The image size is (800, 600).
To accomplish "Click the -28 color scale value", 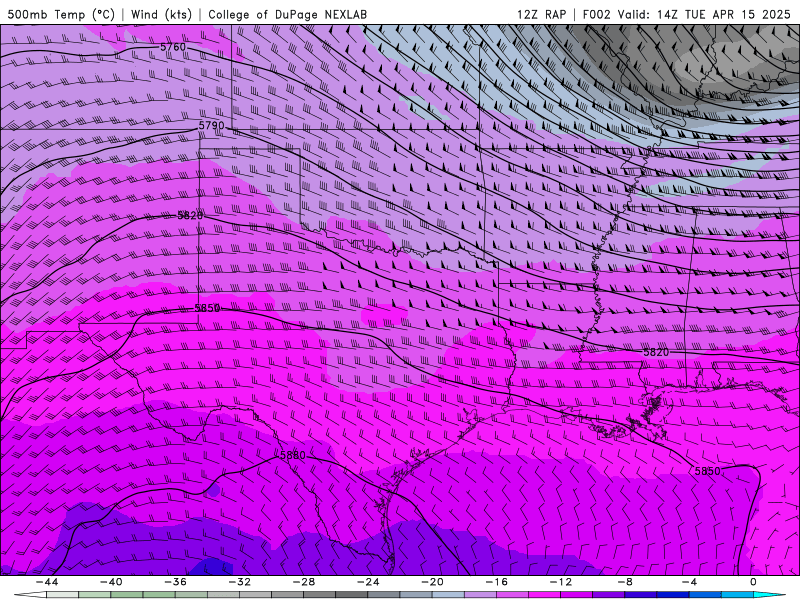I will 304,582.
